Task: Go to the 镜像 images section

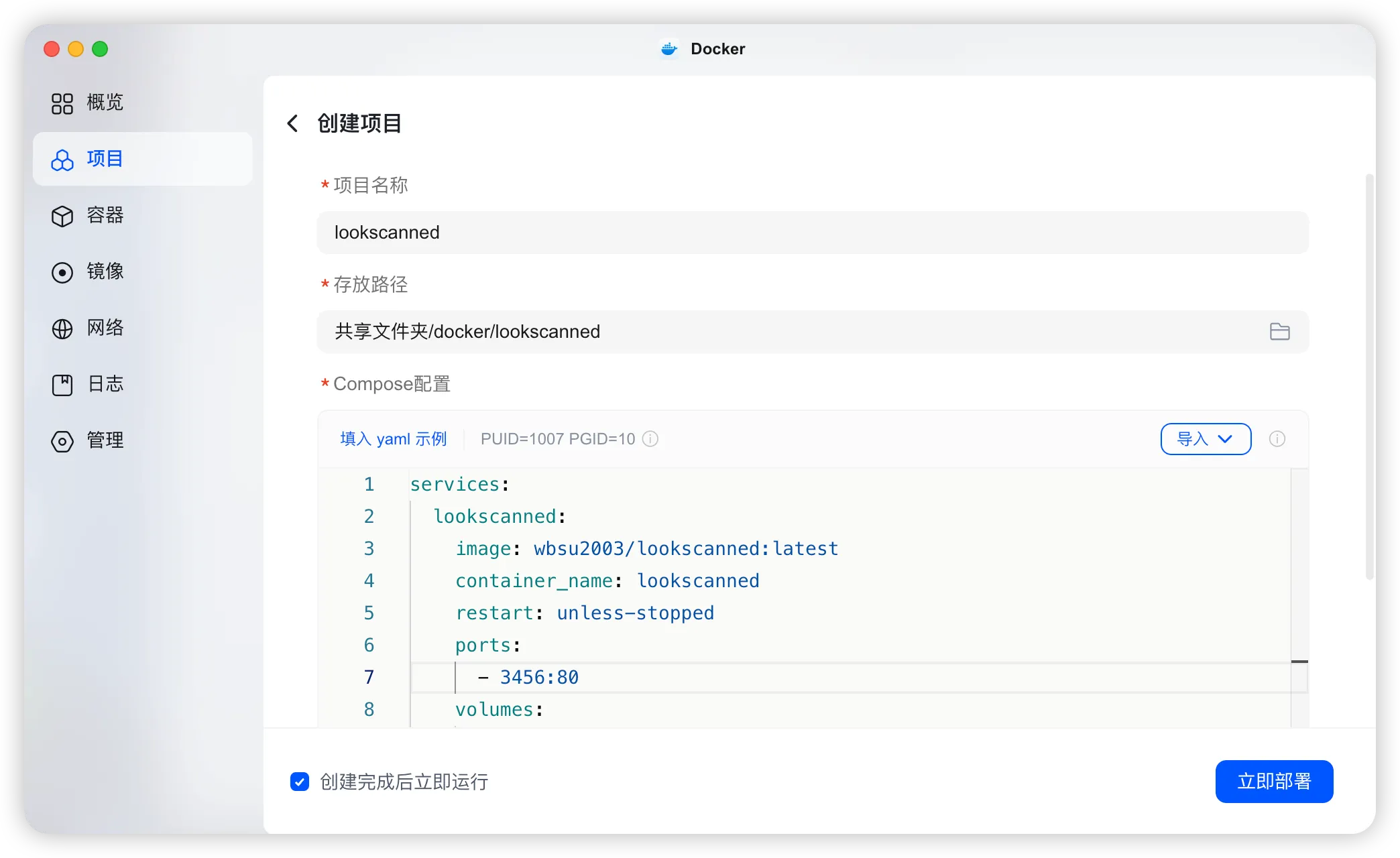Action: tap(87, 272)
